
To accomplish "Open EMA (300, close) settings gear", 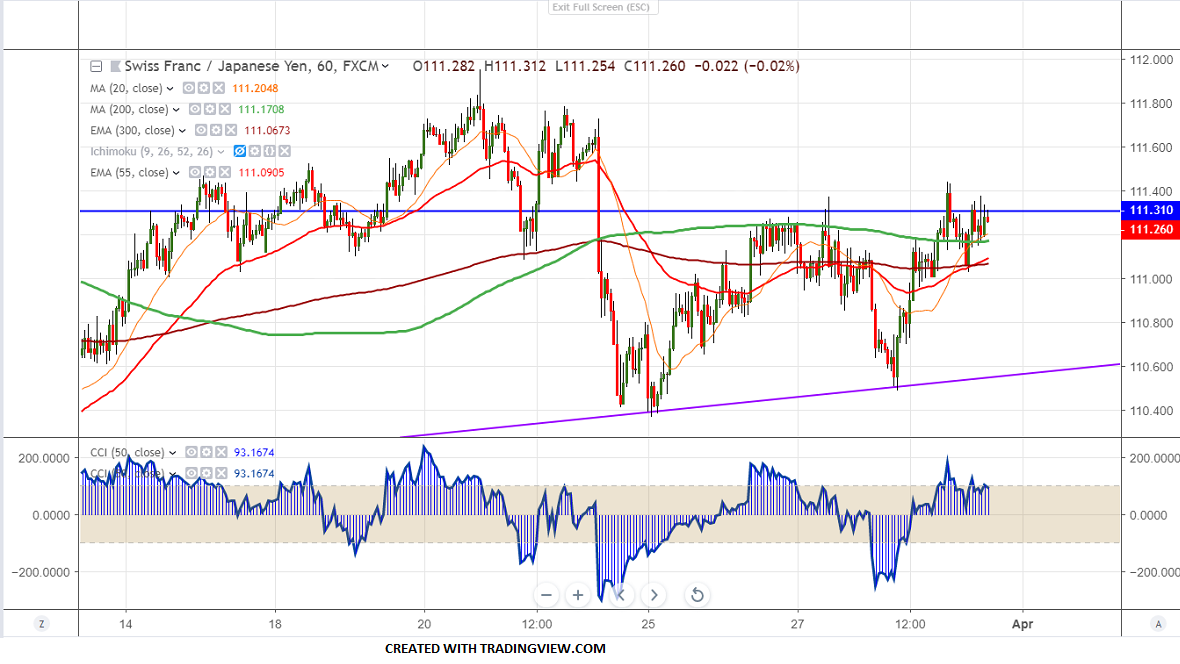I will pos(216,130).
